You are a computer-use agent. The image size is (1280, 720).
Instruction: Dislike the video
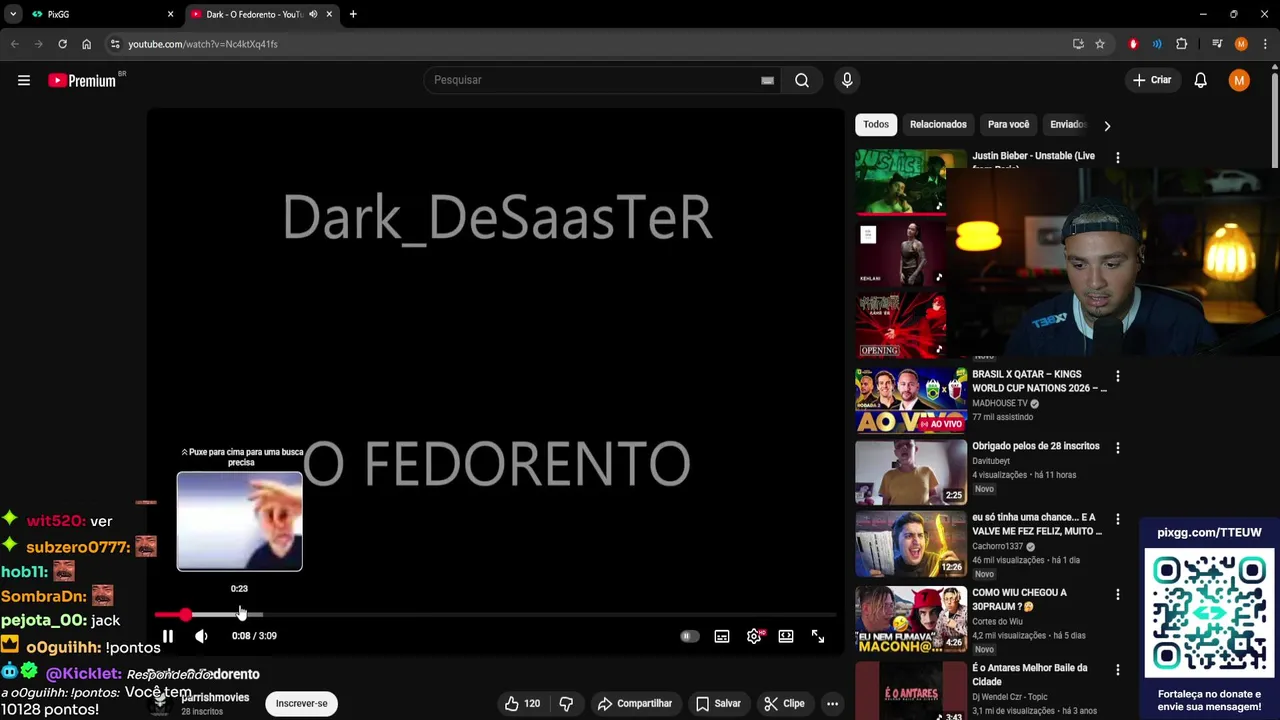pyautogui.click(x=566, y=704)
